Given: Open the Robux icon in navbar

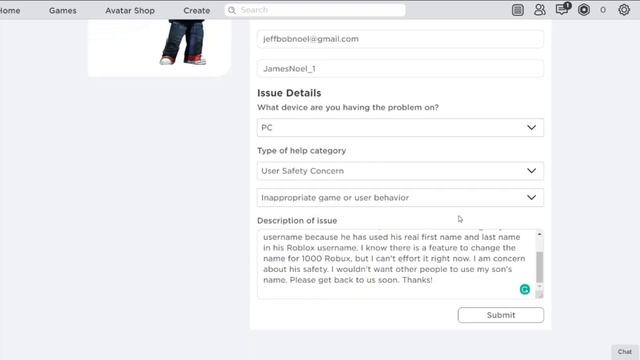Looking at the screenshot, I should click(584, 10).
